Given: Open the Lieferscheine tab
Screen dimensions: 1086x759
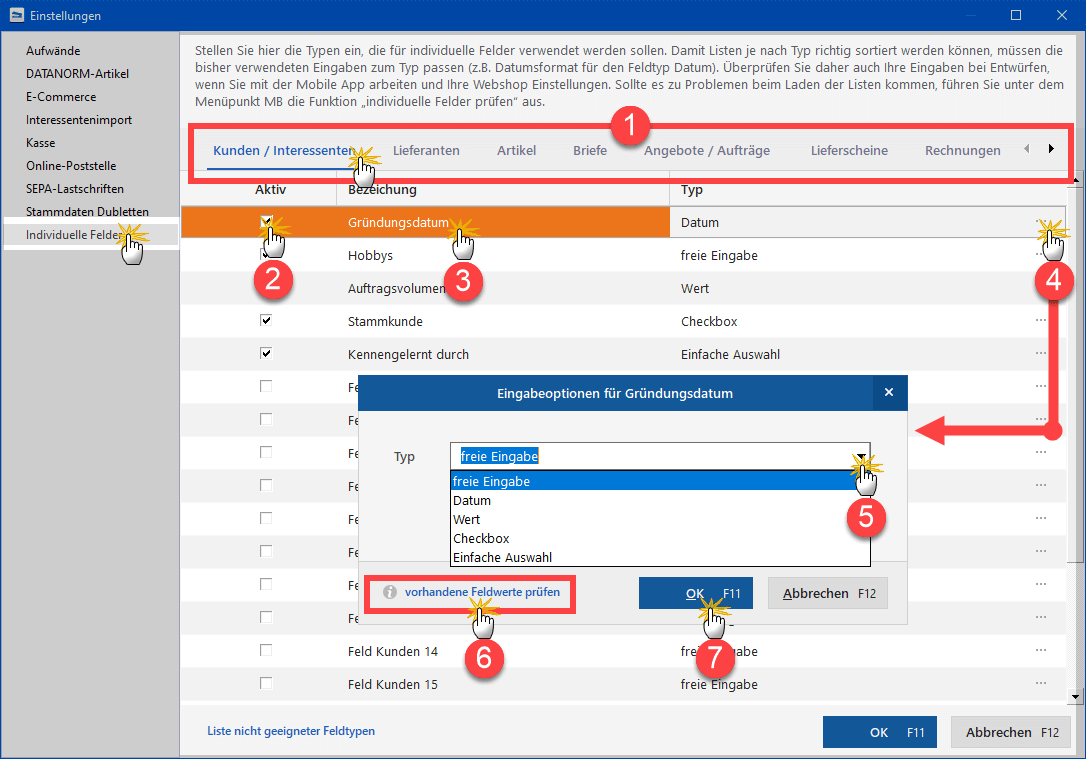Looking at the screenshot, I should (849, 150).
